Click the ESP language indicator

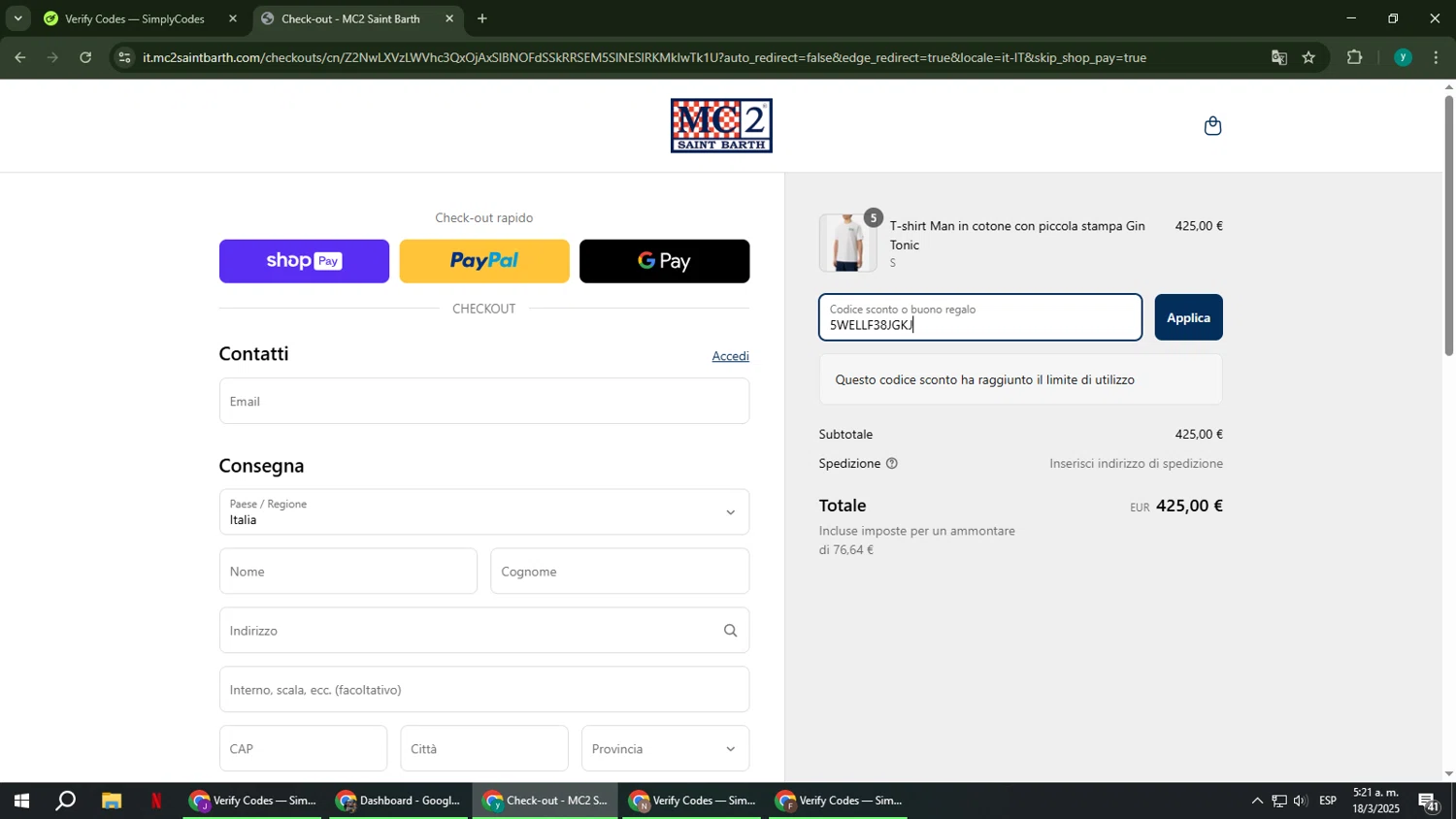1328,801
